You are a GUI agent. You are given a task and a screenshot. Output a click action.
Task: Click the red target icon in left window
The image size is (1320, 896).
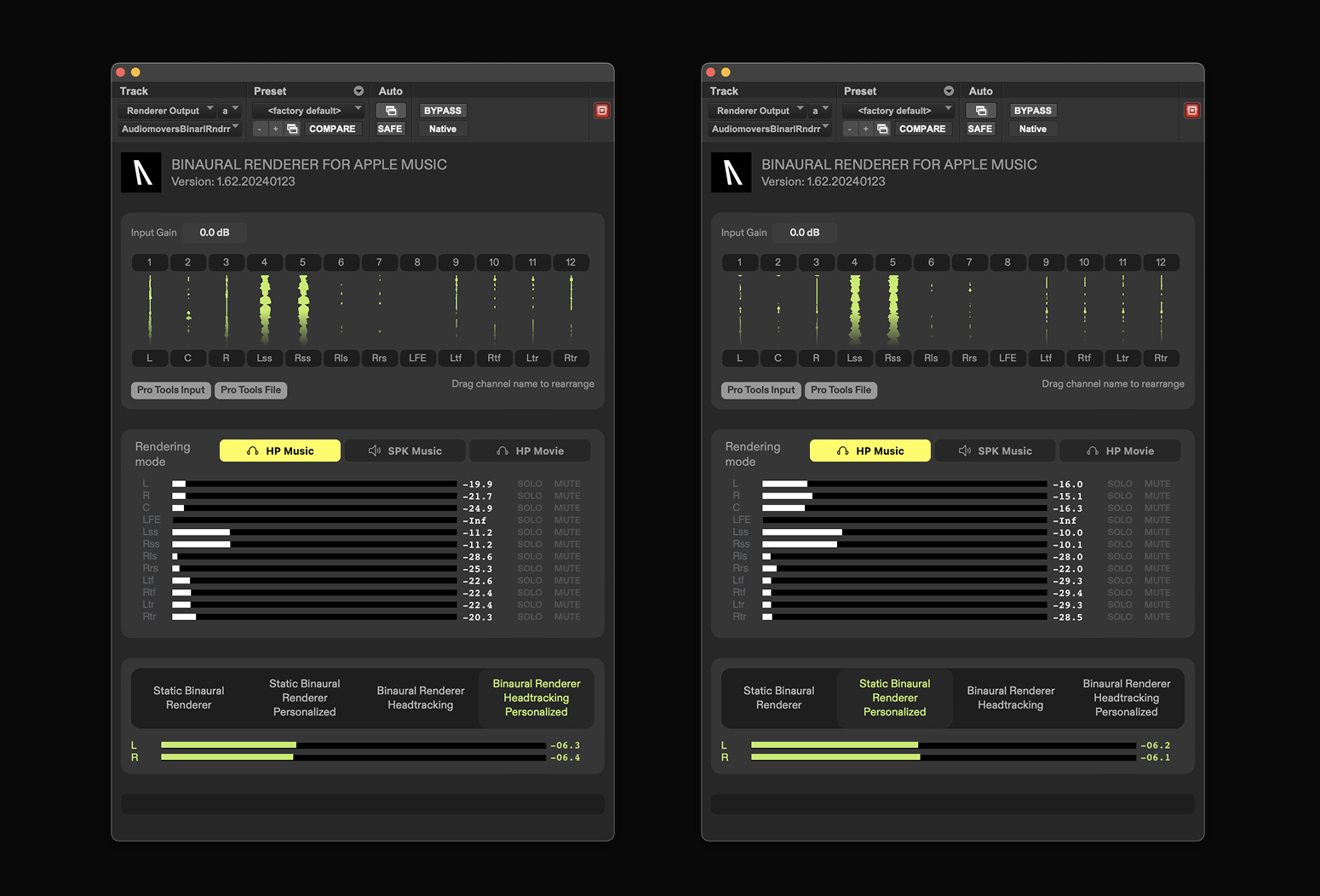(602, 111)
